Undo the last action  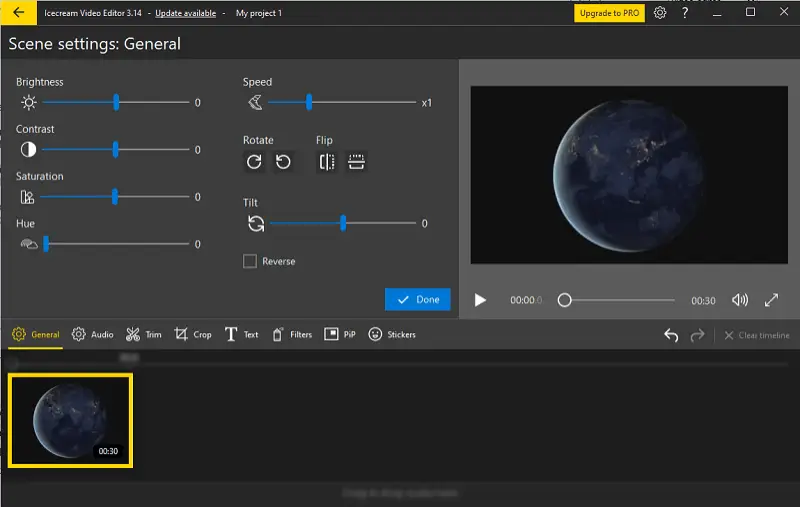(x=671, y=335)
